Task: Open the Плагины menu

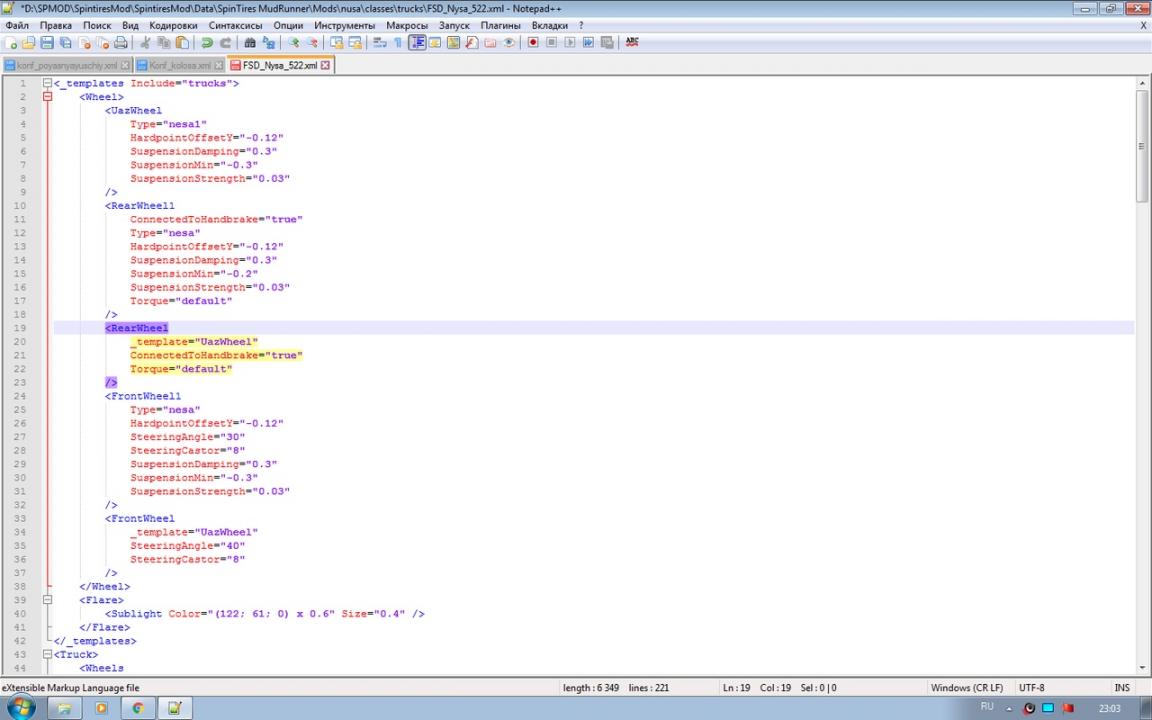Action: (x=500, y=25)
